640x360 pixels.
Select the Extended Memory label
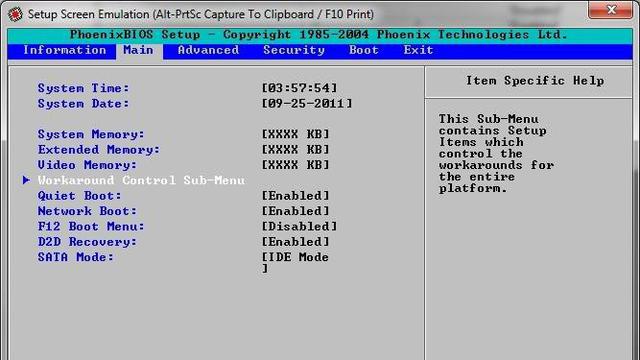pos(99,150)
